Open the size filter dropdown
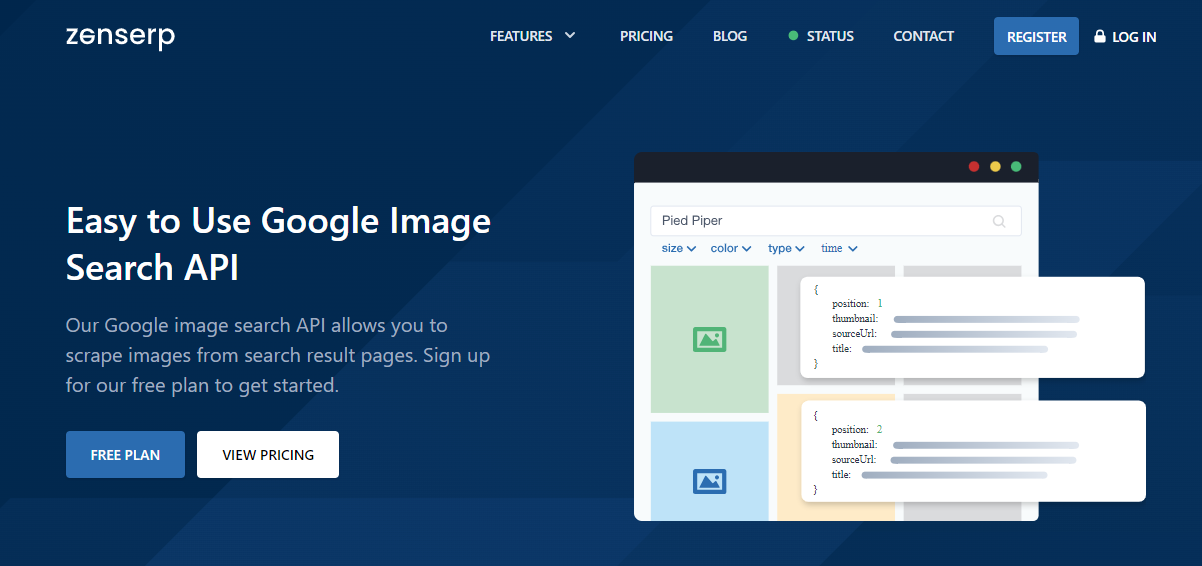Image resolution: width=1202 pixels, height=566 pixels. point(679,248)
